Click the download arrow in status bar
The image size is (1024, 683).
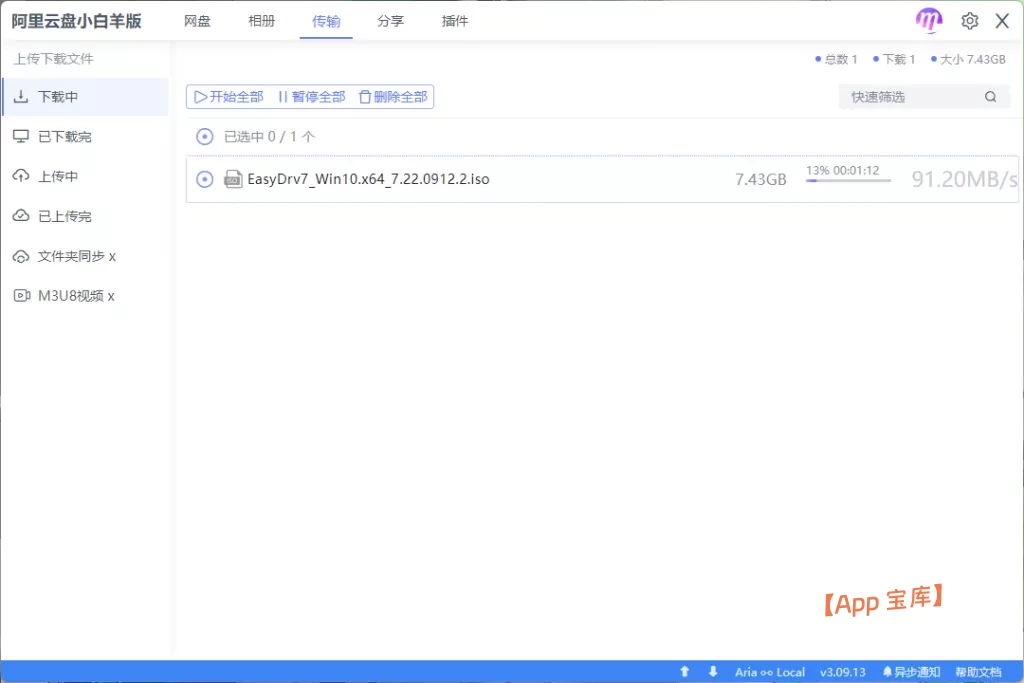point(713,672)
